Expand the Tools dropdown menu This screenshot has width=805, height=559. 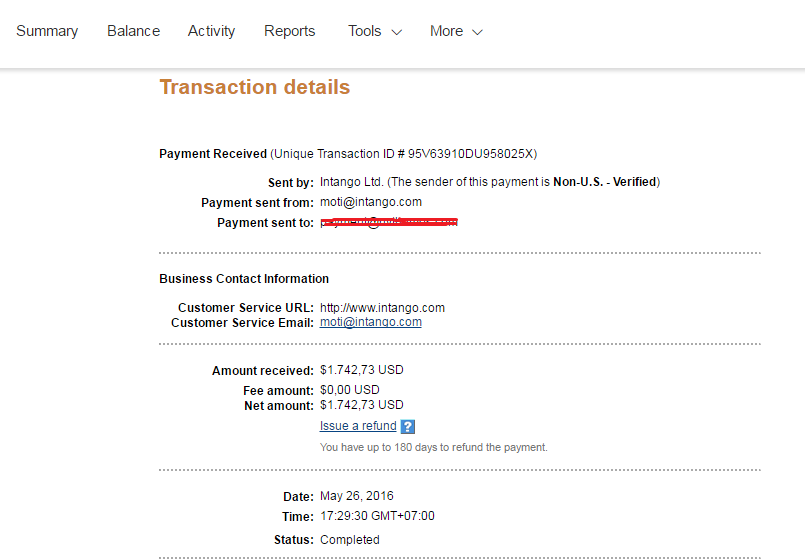point(375,31)
